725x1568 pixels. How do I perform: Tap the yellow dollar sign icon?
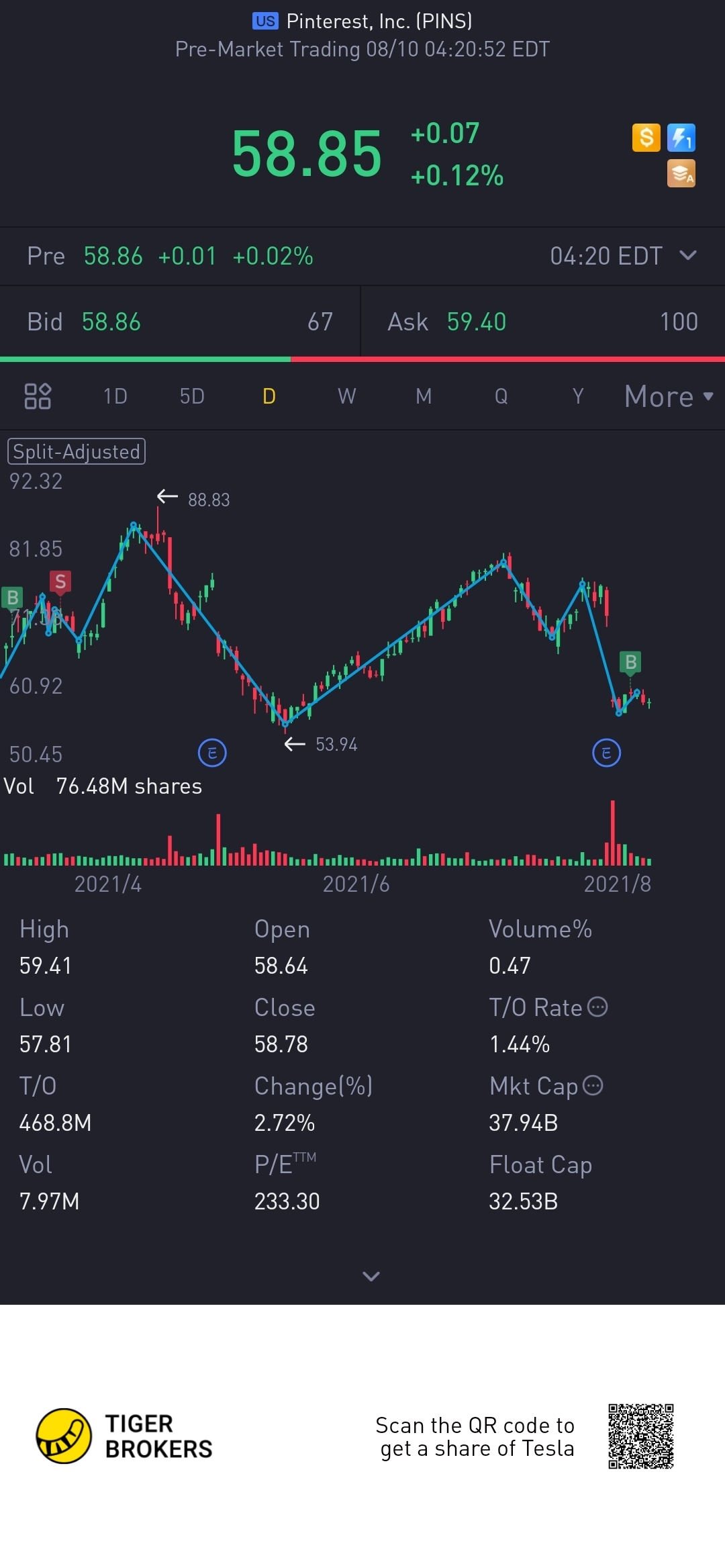646,138
